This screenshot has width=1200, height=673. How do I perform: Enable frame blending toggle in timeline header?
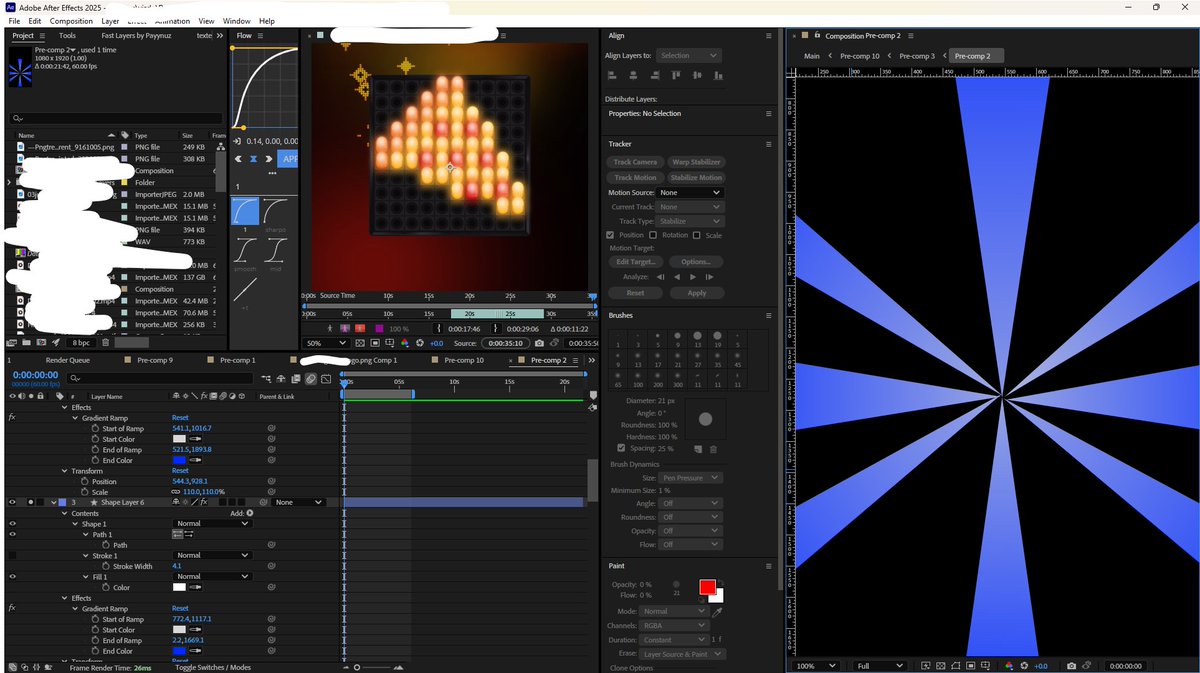pos(296,379)
